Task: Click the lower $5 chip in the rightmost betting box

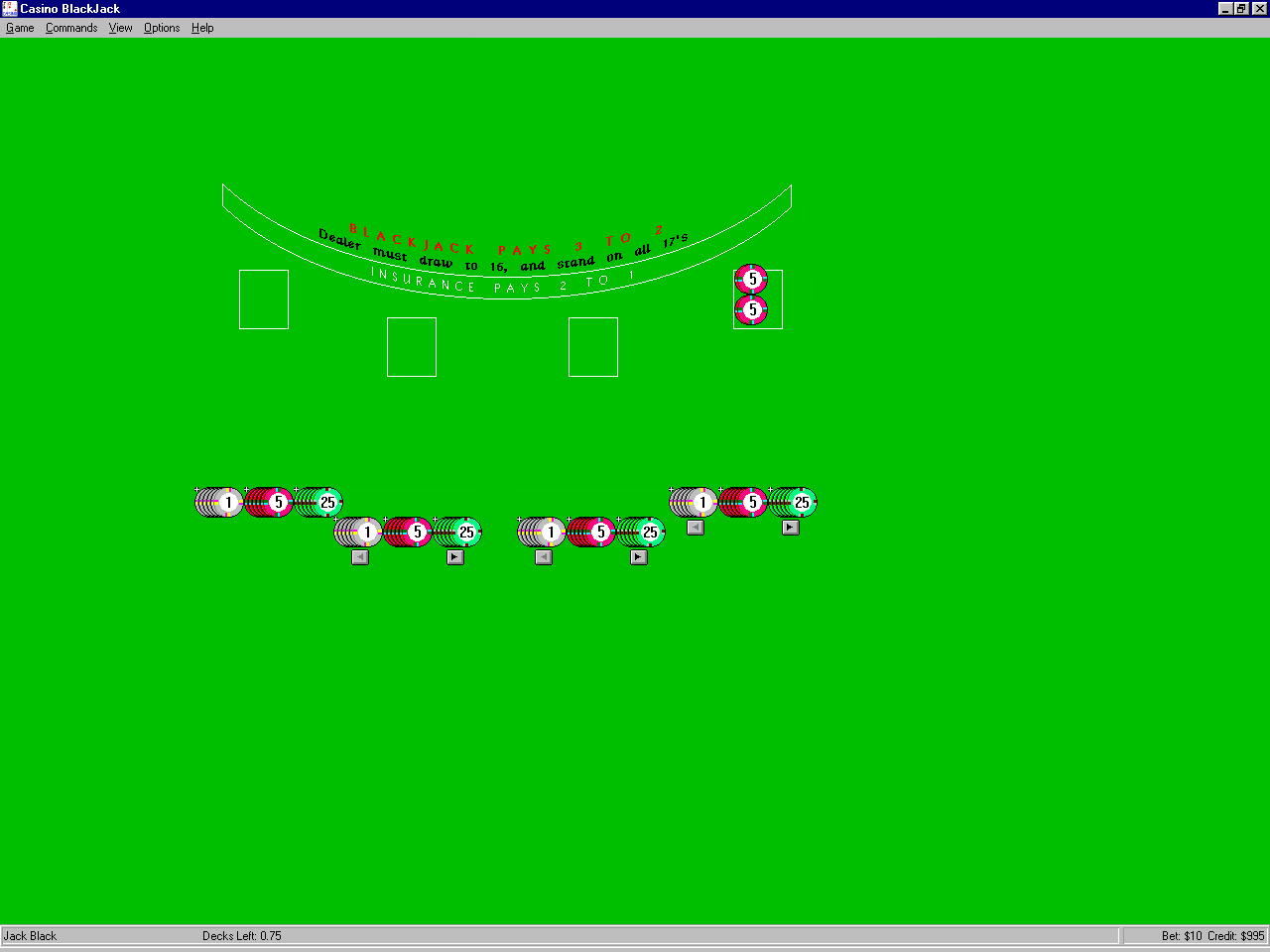Action: (751, 310)
